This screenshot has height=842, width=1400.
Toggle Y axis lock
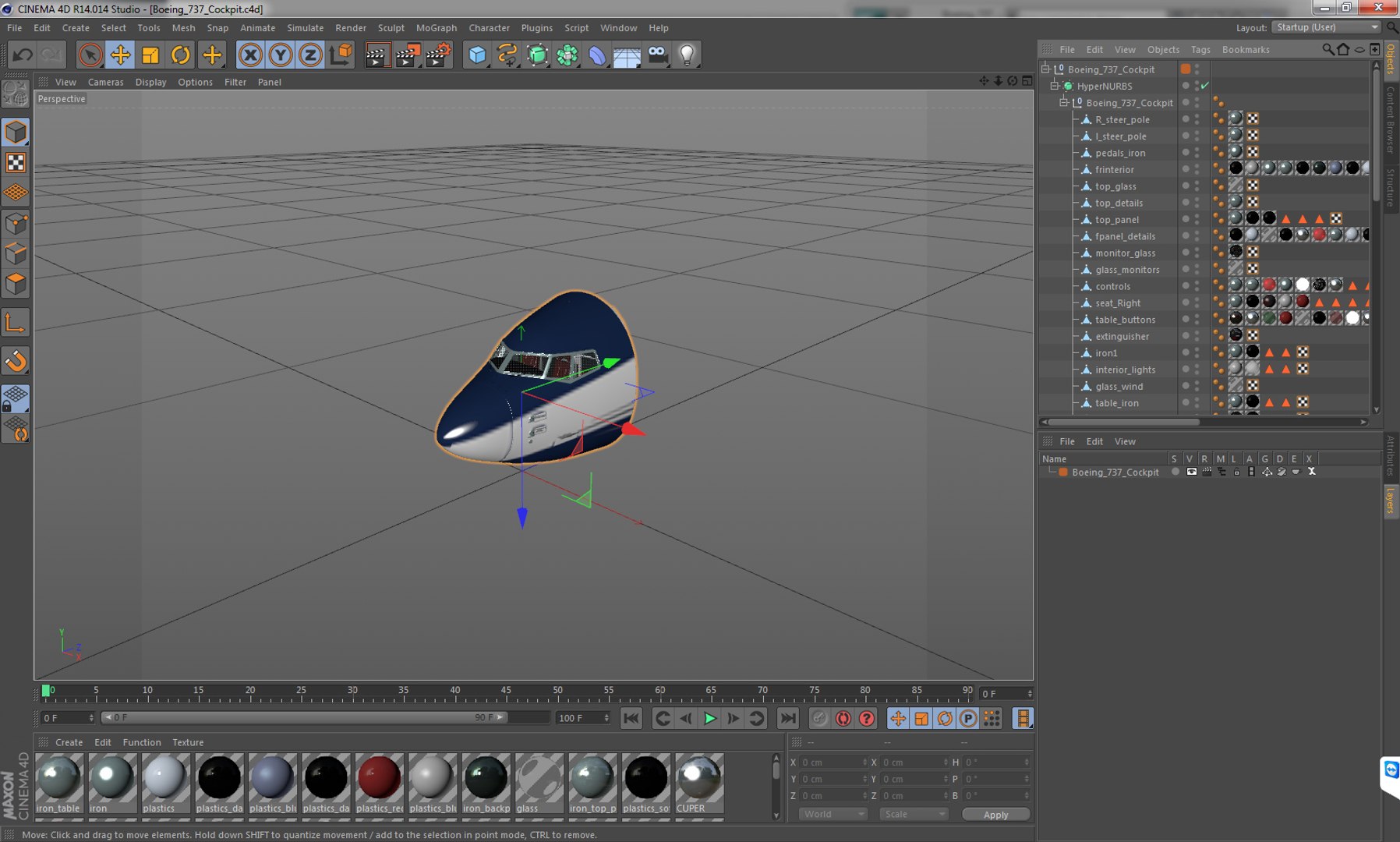[281, 55]
